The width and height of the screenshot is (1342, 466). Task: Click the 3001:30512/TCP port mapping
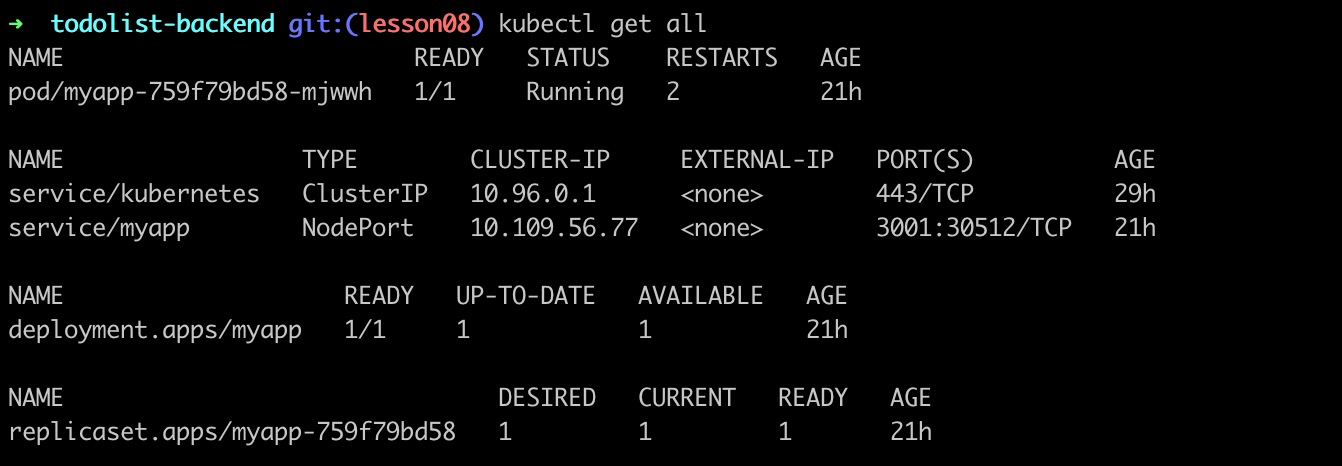tap(974, 228)
